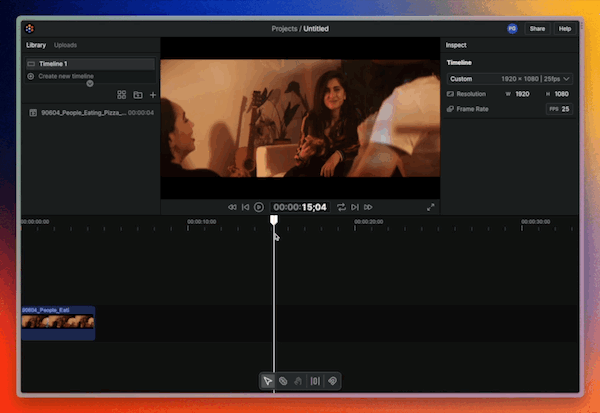Select the hand pan tool

298,381
